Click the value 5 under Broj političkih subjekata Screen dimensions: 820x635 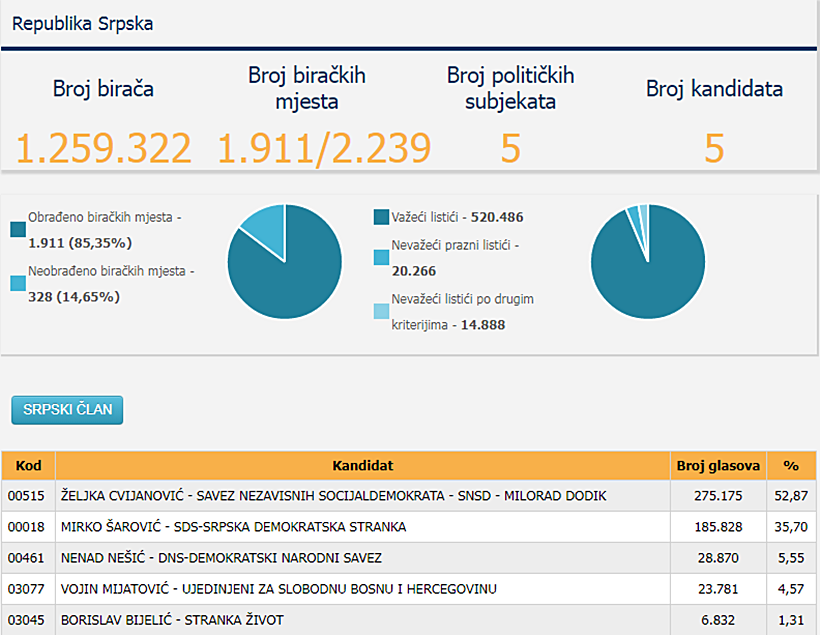[x=510, y=148]
